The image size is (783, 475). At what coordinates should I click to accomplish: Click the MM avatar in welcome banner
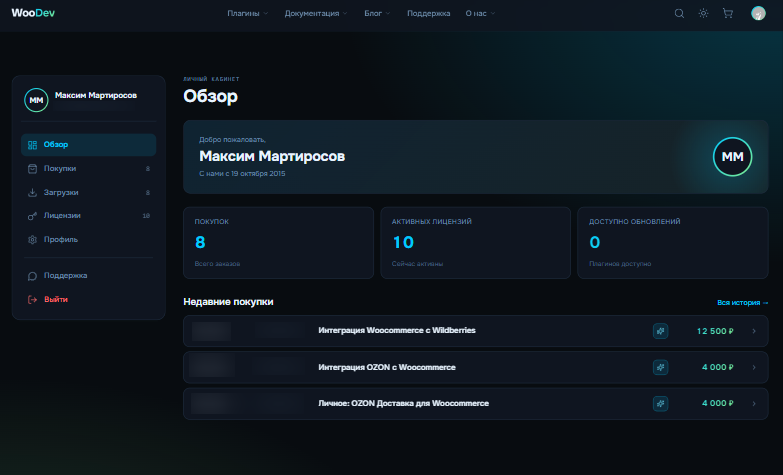pos(732,157)
